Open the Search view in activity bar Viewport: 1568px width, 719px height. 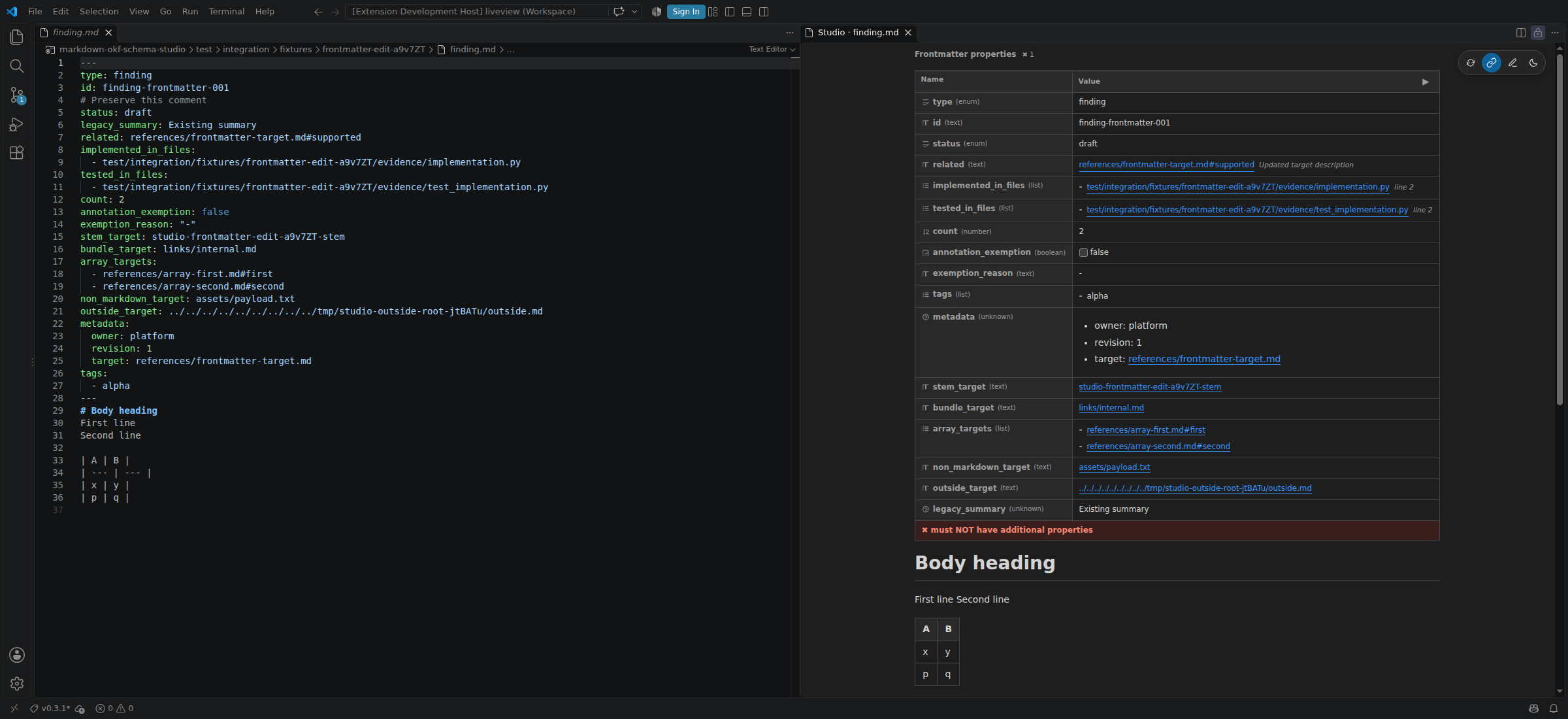click(17, 66)
